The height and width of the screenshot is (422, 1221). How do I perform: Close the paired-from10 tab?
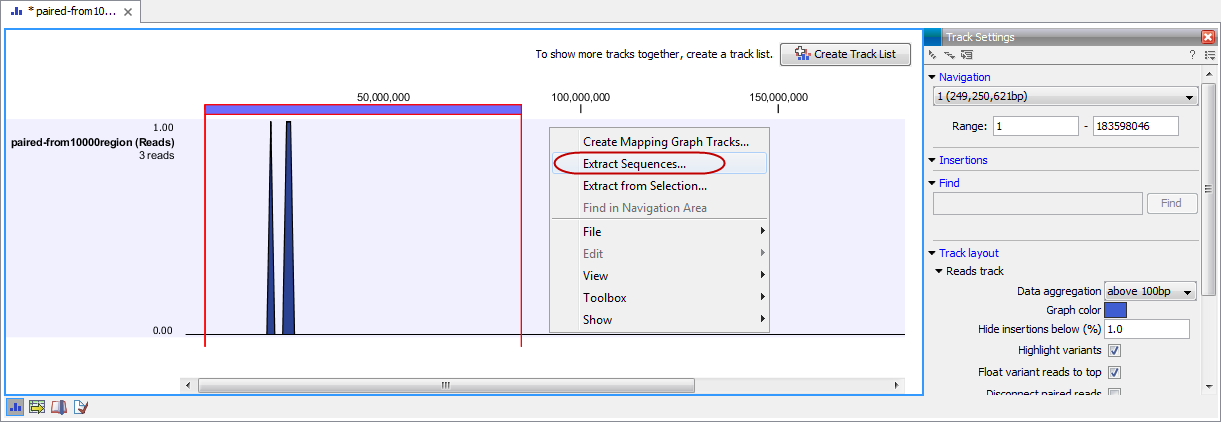coord(128,12)
